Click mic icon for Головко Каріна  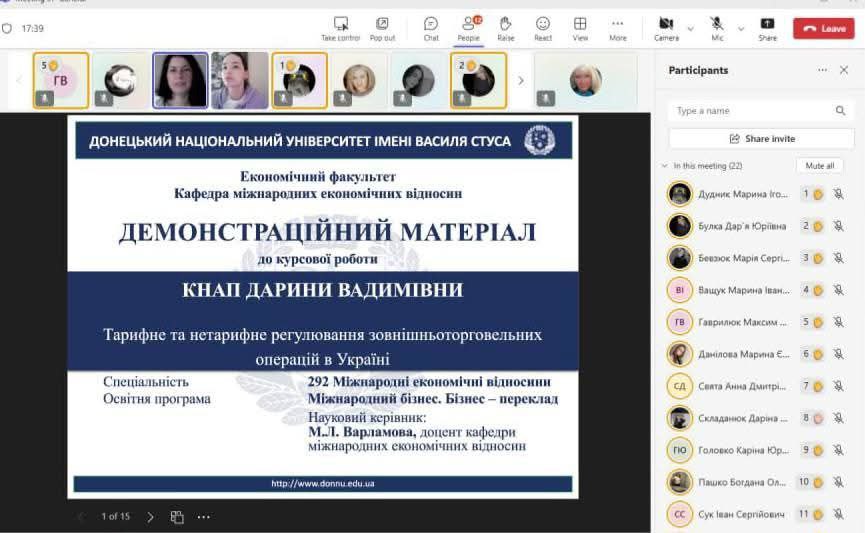pyautogui.click(x=839, y=450)
